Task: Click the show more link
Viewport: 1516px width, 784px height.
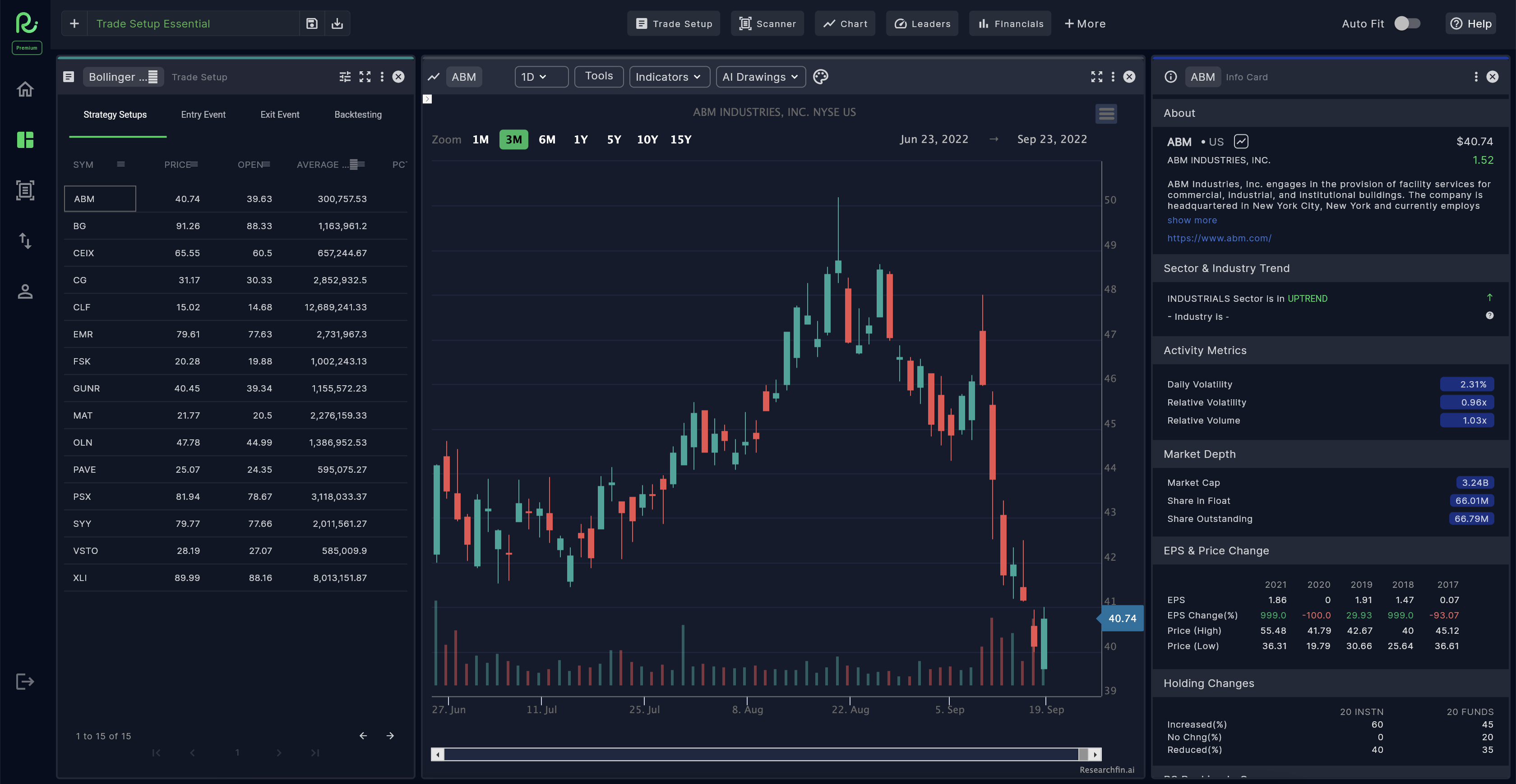Action: pyautogui.click(x=1192, y=220)
